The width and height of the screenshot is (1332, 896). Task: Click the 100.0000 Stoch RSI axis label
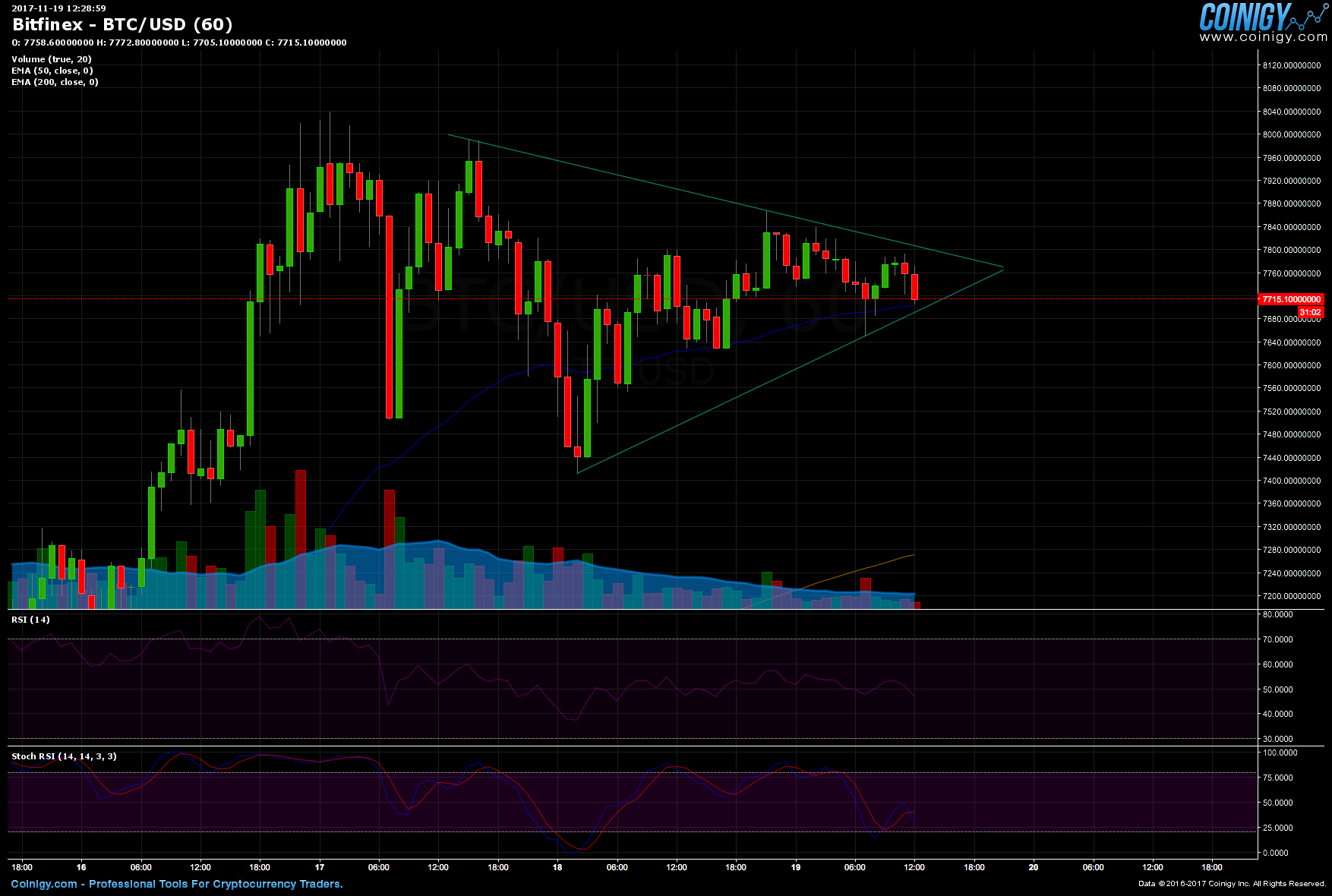[1280, 752]
